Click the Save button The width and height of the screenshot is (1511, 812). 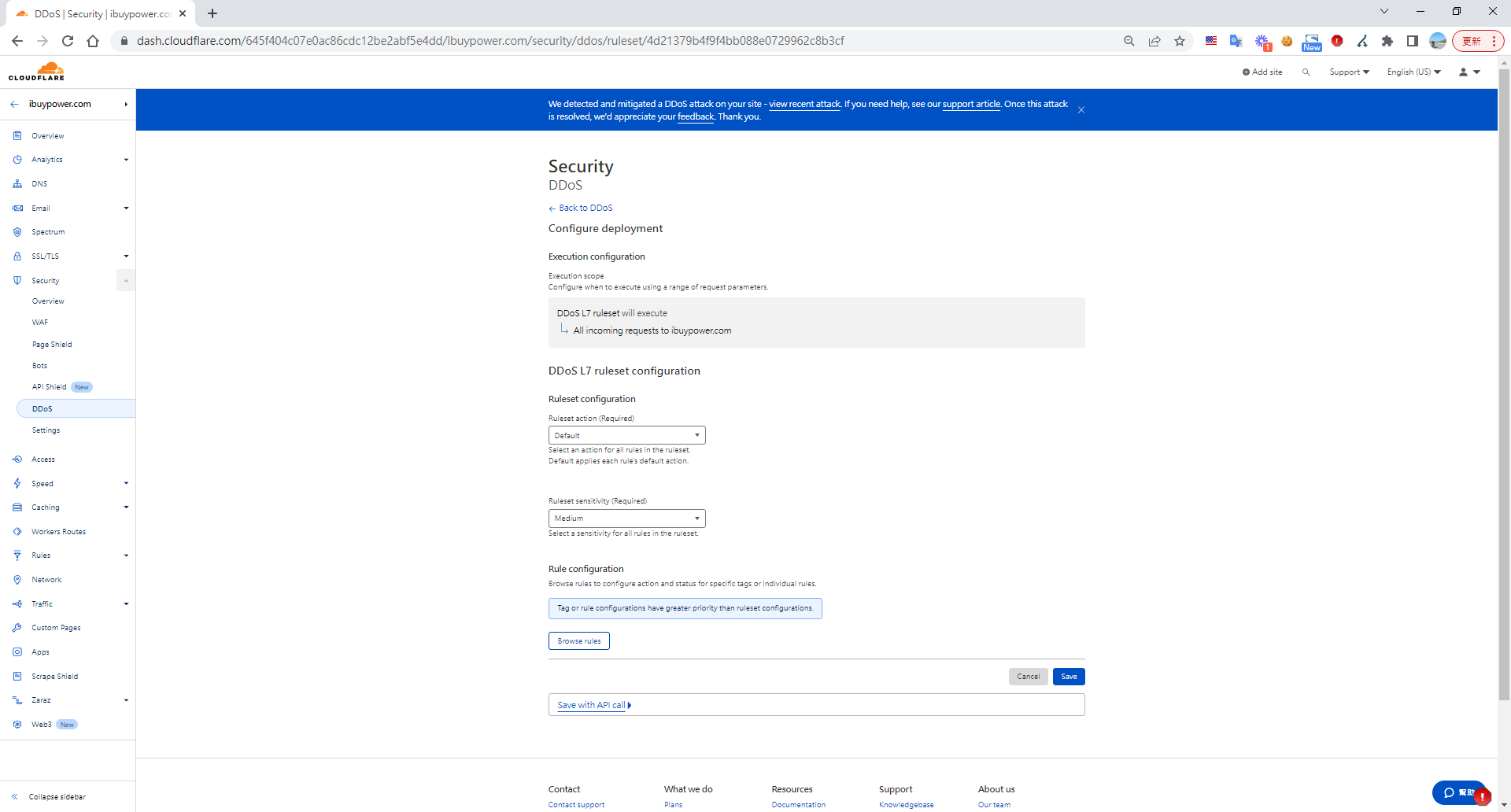(x=1068, y=677)
